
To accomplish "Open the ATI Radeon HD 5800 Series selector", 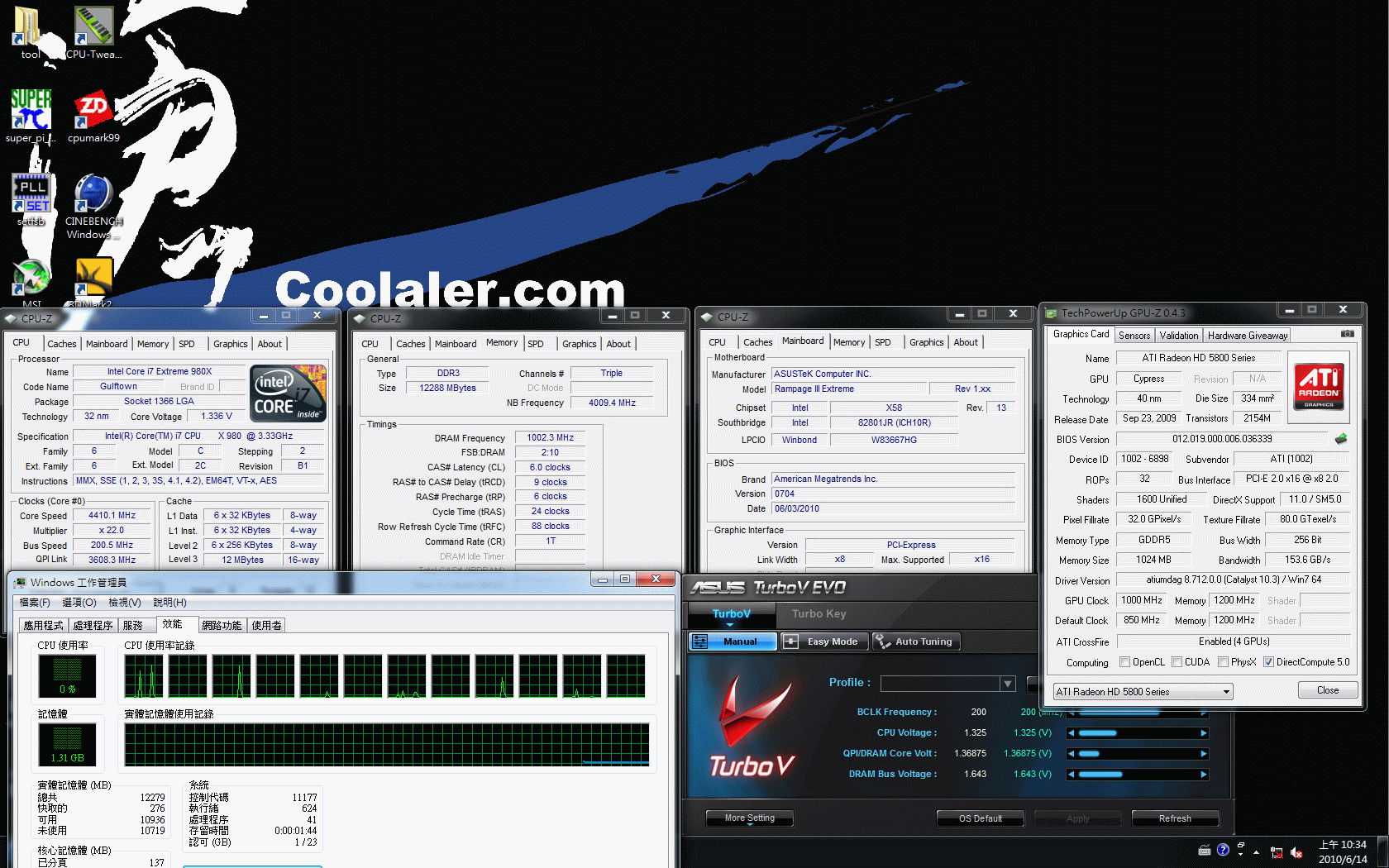I will (1143, 692).
